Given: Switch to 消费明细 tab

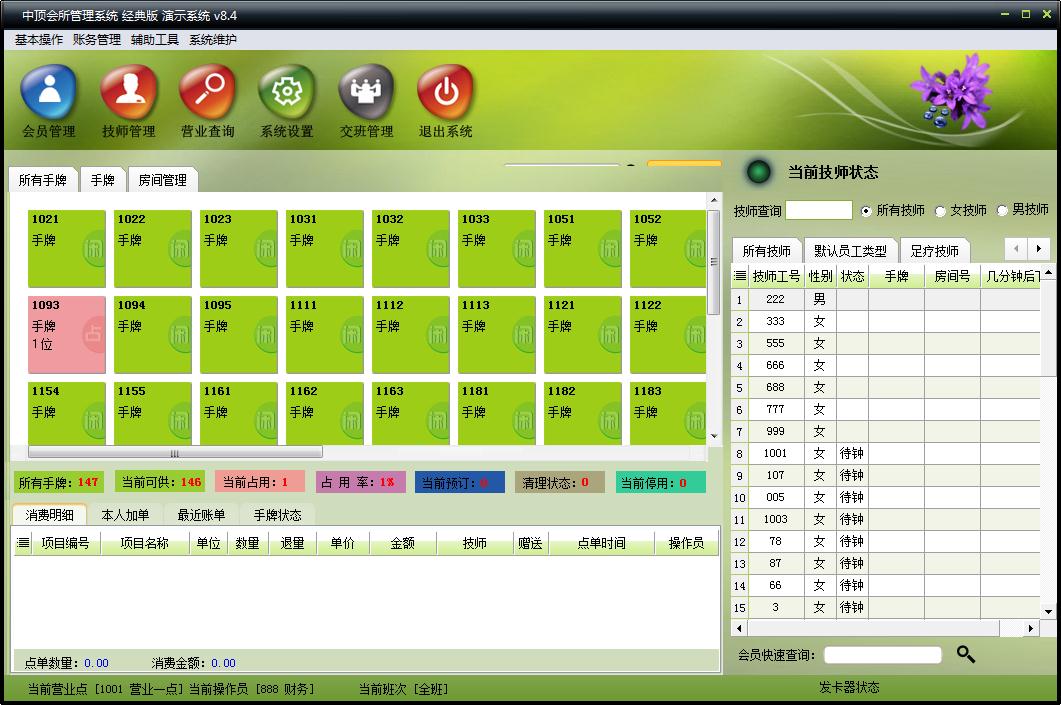Looking at the screenshot, I should 49,515.
